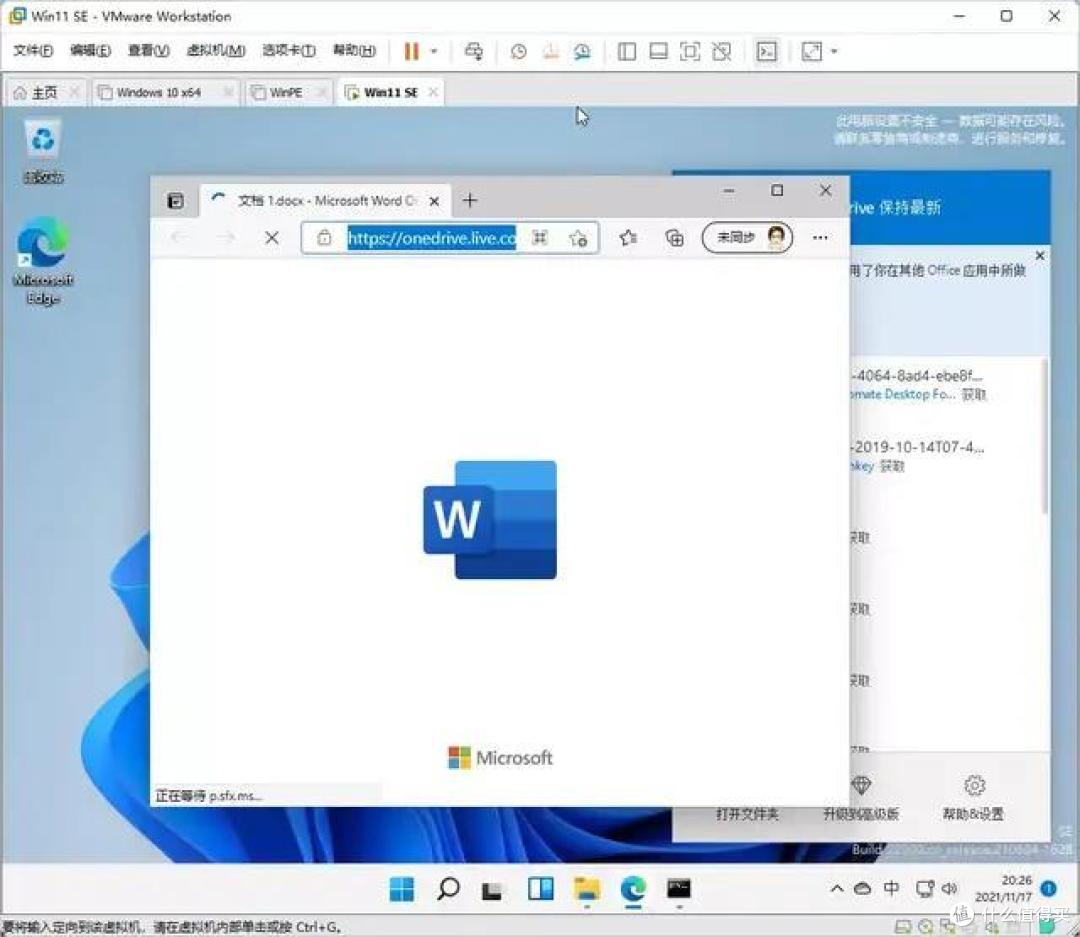
Task: Open Task View on the taskbar
Action: 492,890
